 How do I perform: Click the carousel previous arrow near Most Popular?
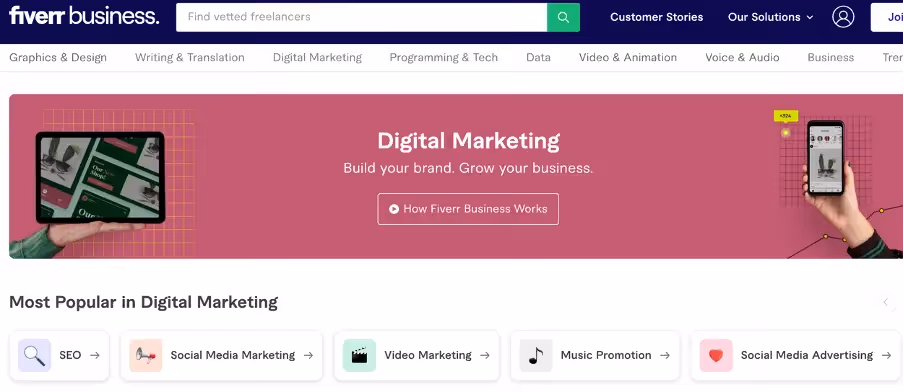[x=886, y=303]
